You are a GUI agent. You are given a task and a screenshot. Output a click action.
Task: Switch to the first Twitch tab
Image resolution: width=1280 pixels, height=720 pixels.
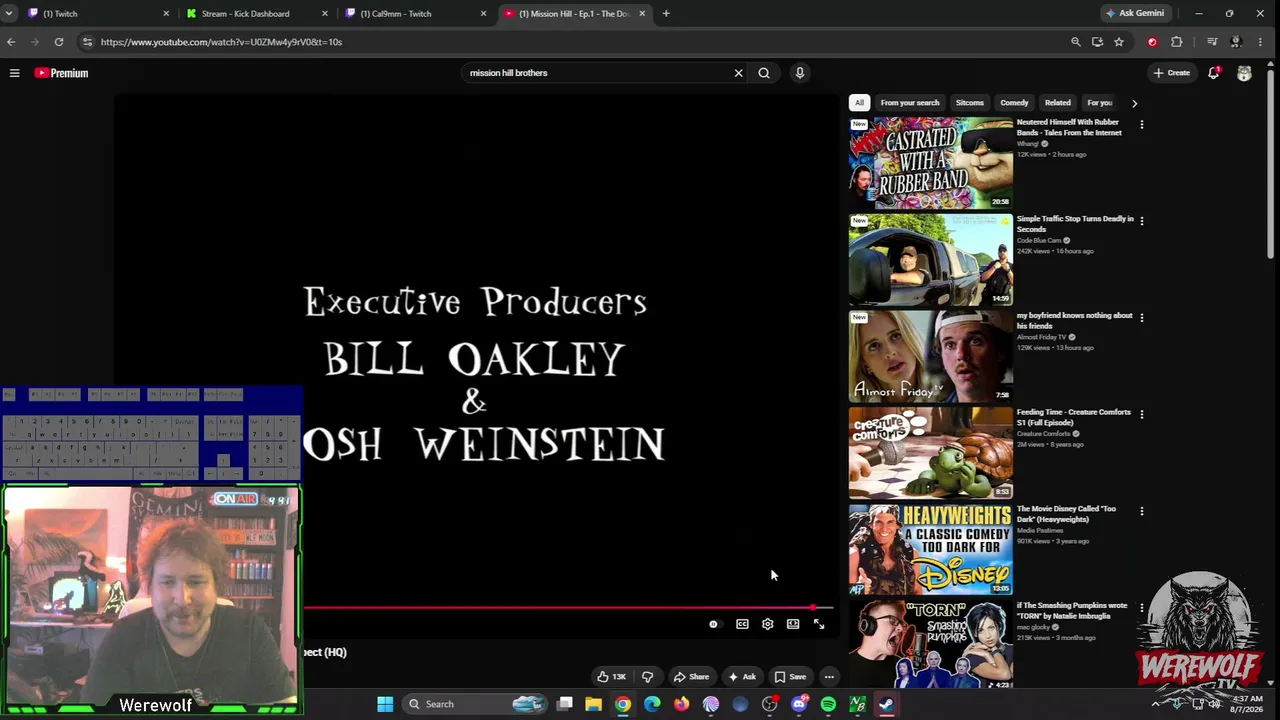[99, 14]
